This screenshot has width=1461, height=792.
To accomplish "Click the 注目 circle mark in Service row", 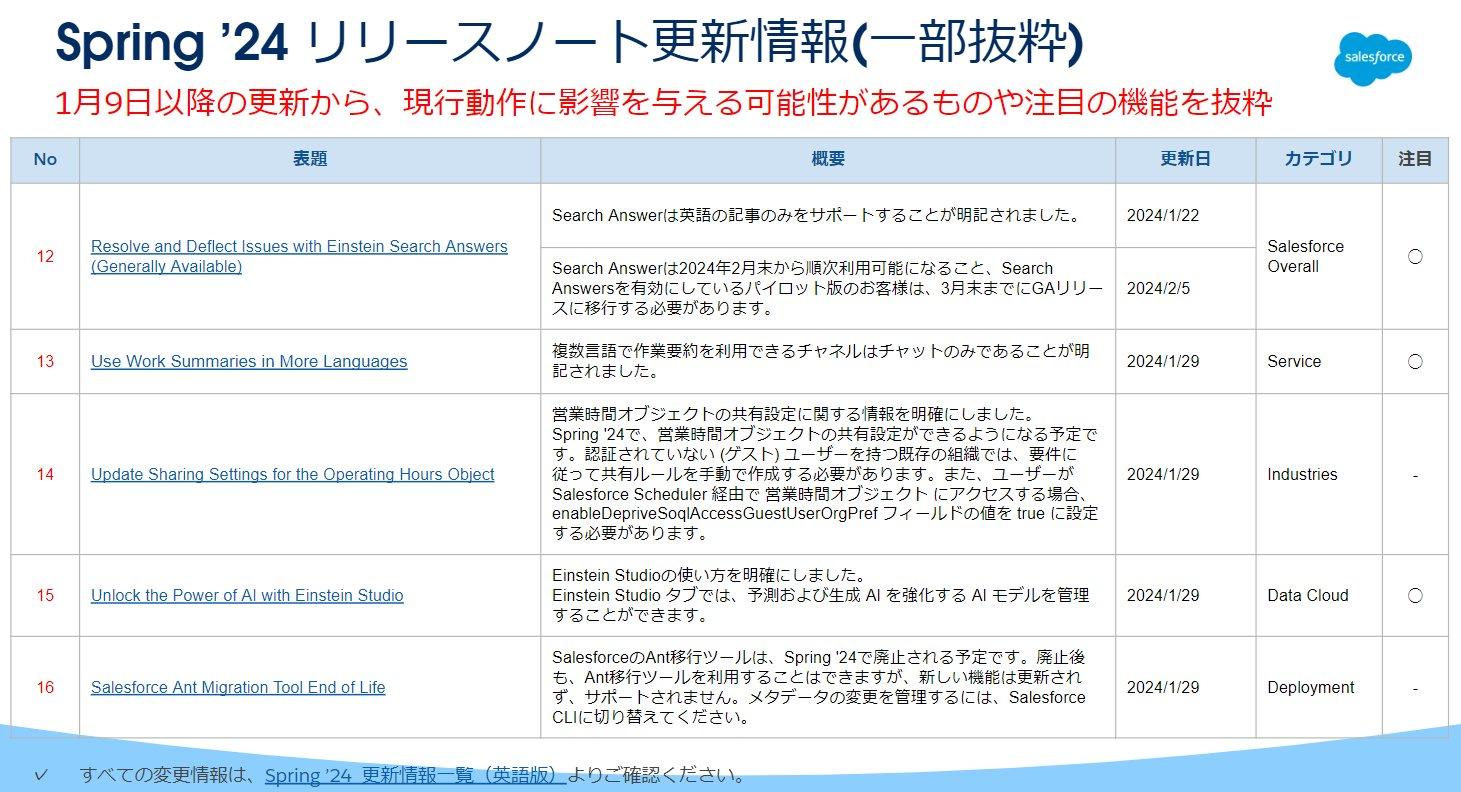I will click(1415, 361).
